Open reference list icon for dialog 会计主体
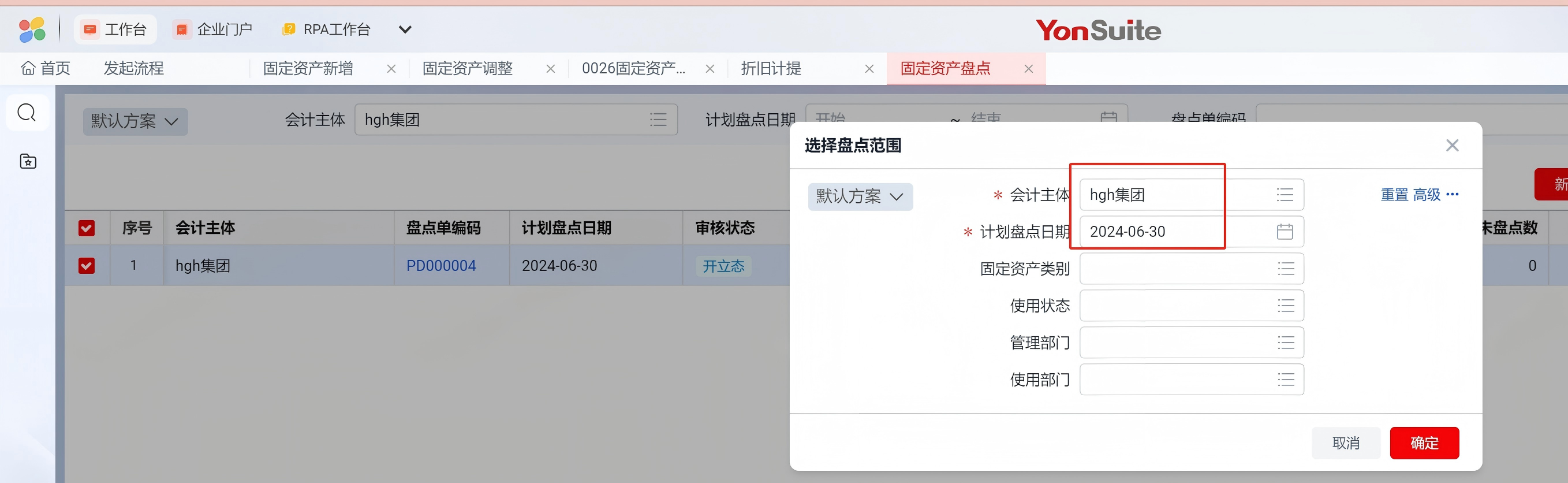Viewport: 1568px width, 483px height. tap(1285, 195)
